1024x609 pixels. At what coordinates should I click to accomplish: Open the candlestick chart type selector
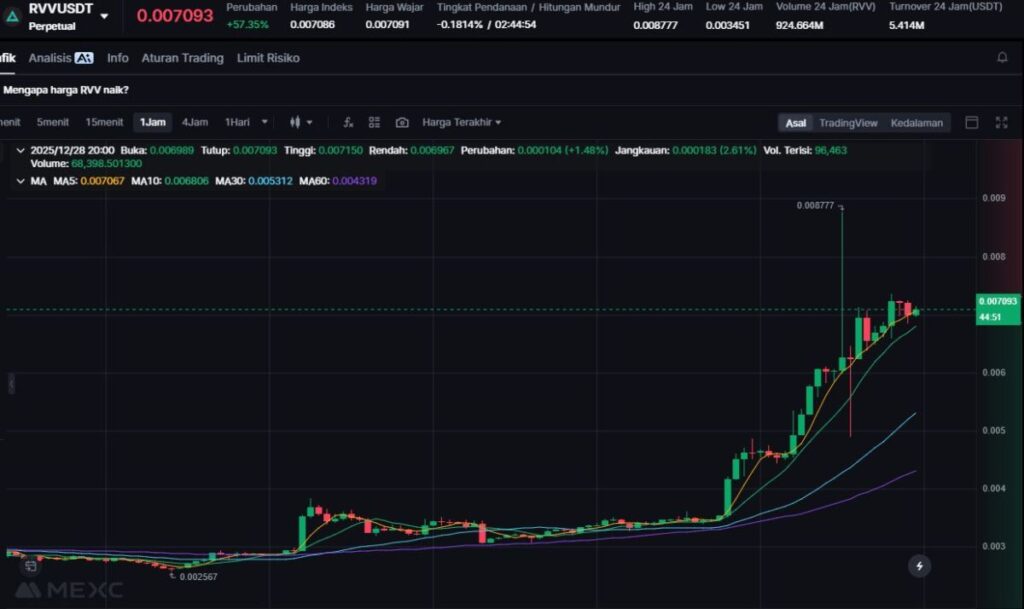(300, 122)
